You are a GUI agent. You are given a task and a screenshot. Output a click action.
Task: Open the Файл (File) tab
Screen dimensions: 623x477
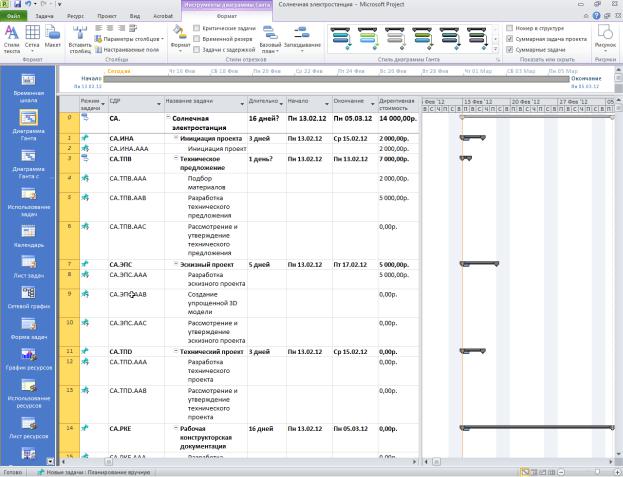pos(13,16)
